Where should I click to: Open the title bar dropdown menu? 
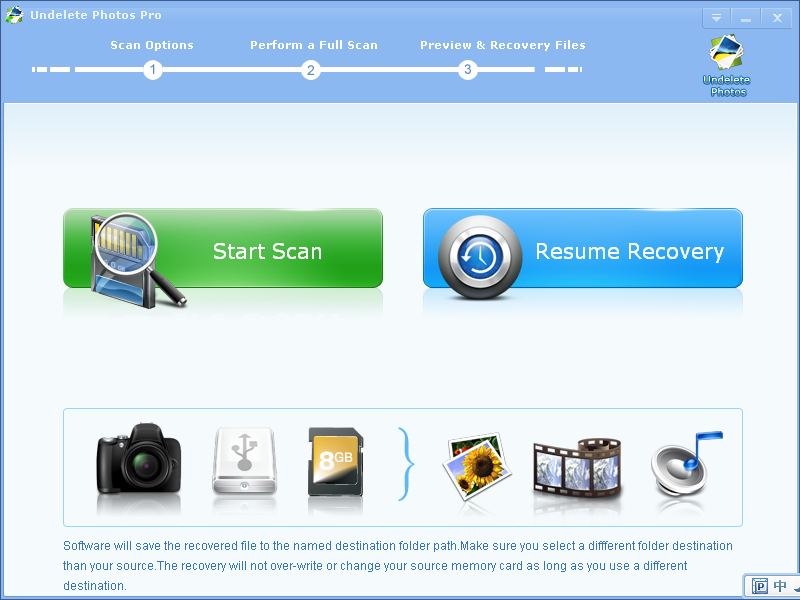(x=716, y=17)
